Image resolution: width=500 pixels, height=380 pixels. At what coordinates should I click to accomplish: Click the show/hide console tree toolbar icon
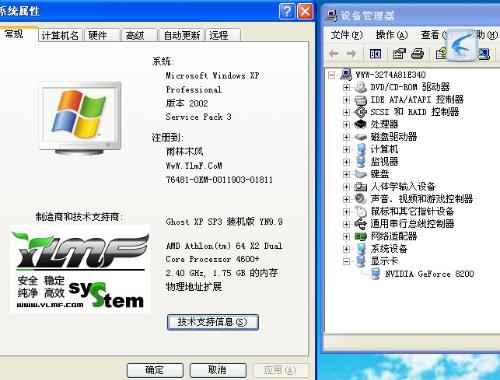(x=375, y=53)
